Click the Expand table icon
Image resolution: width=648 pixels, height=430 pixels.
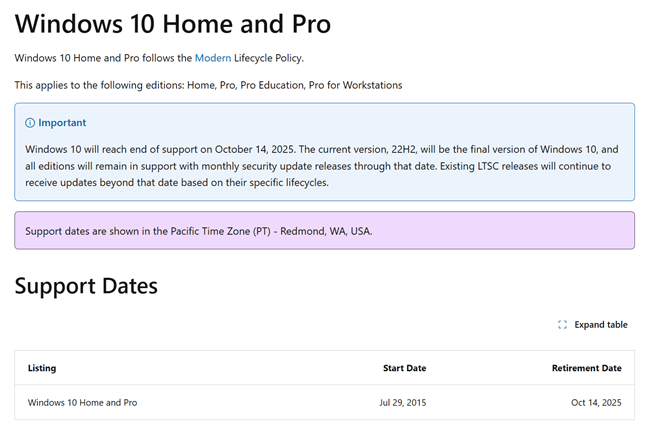(x=562, y=325)
